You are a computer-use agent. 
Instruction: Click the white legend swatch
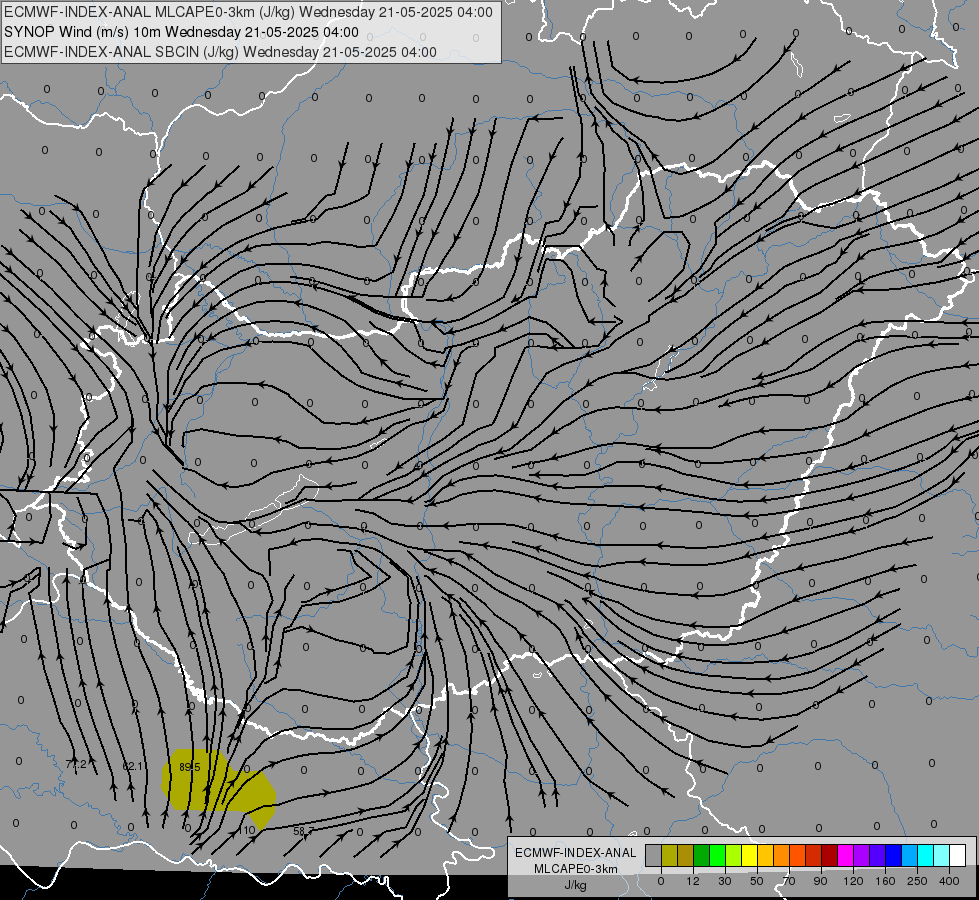coord(957,855)
